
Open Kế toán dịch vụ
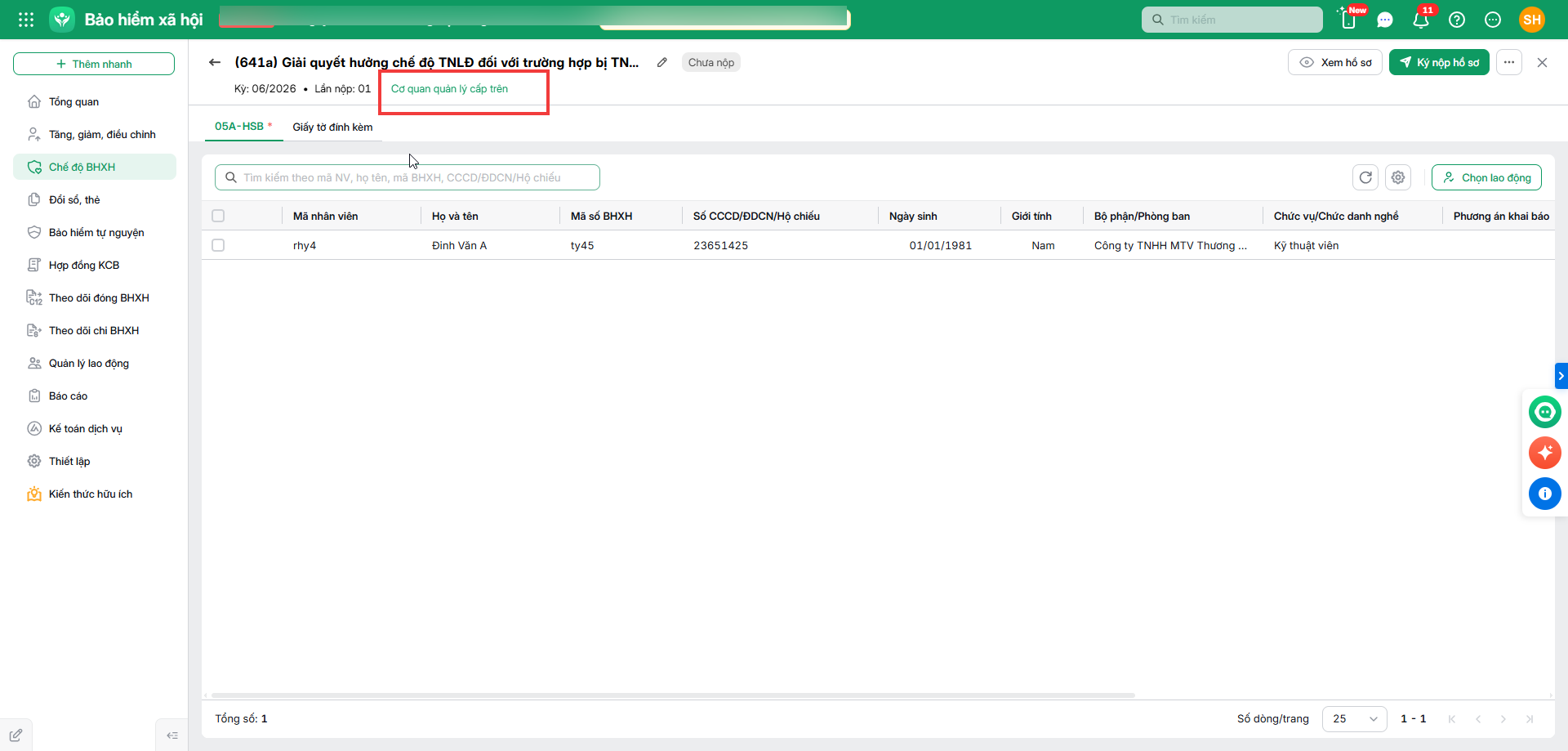pyautogui.click(x=95, y=428)
